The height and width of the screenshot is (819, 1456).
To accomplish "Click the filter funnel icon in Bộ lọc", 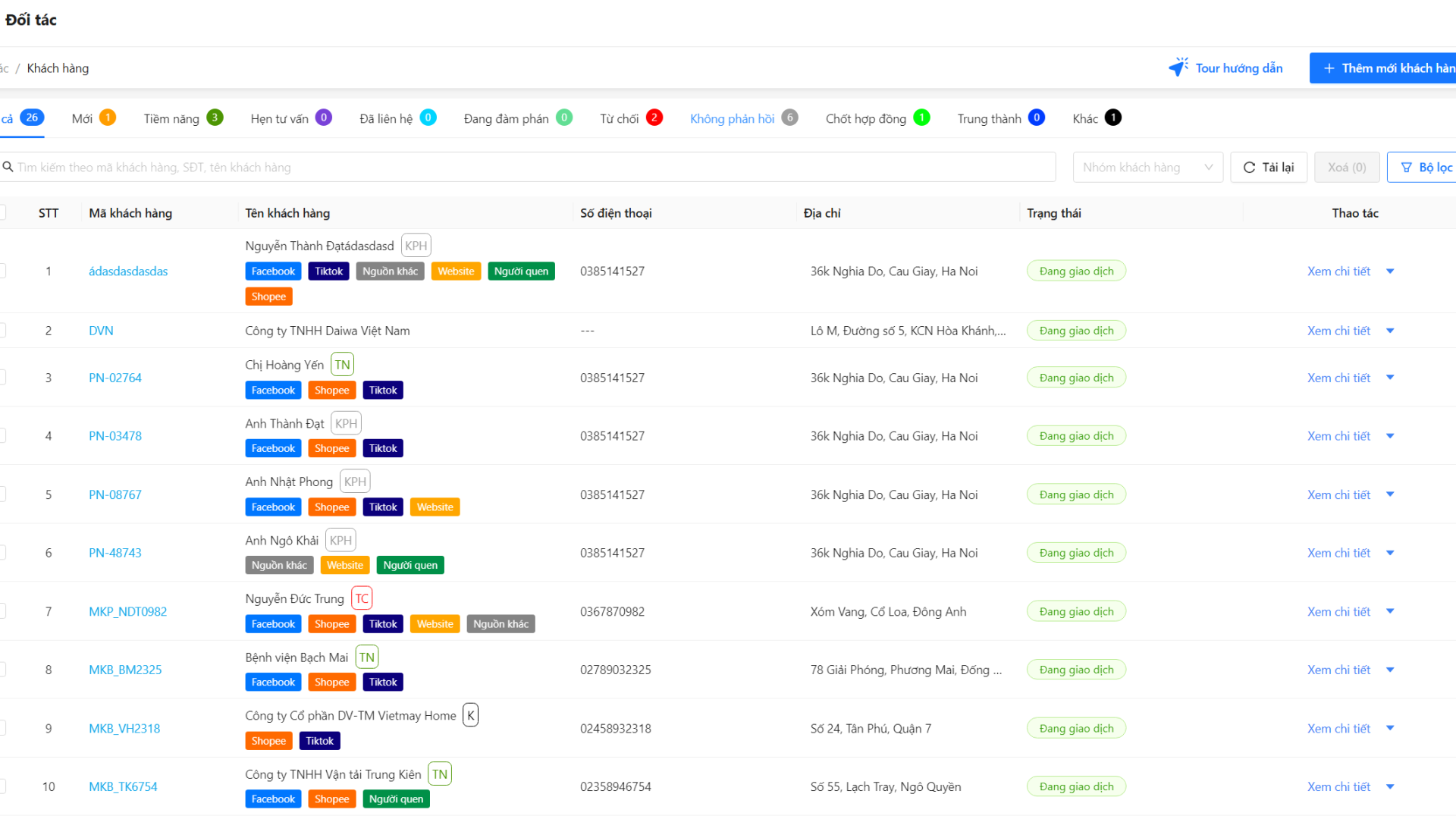I will pos(1407,168).
